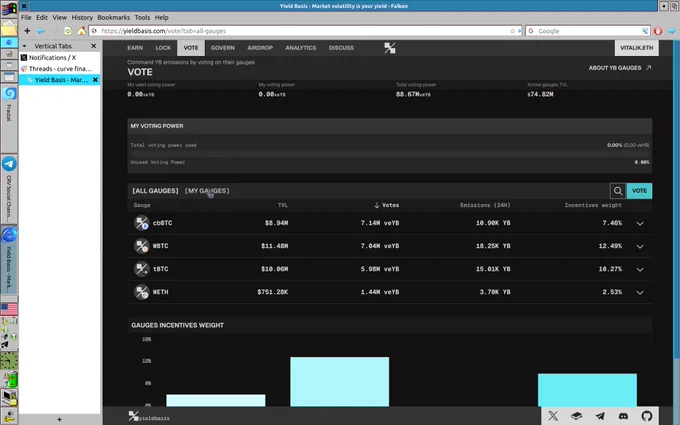The width and height of the screenshot is (680, 425).
Task: Open the Telegram footer icon
Action: click(x=600, y=416)
